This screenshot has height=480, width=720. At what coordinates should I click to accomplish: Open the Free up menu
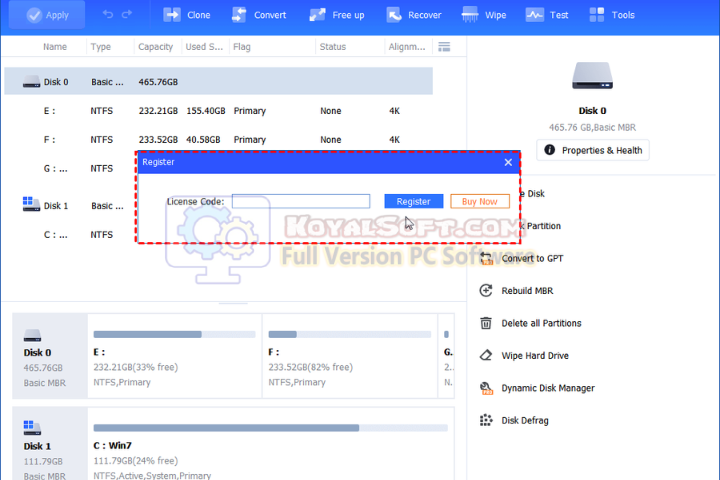click(x=337, y=15)
